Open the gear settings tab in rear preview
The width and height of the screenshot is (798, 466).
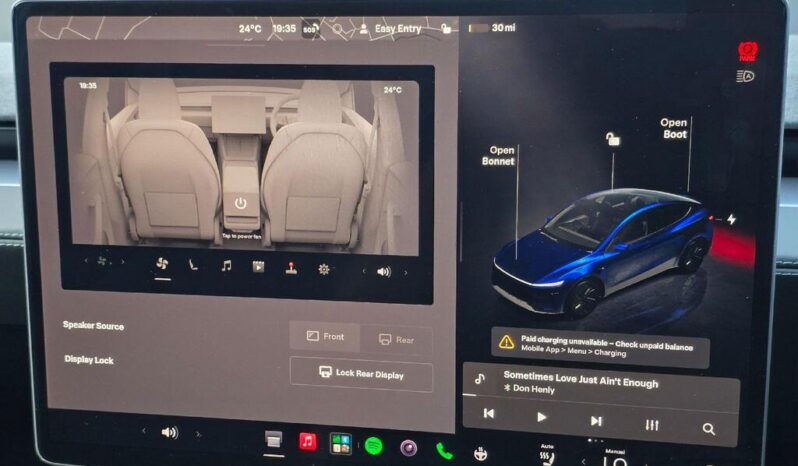click(x=324, y=269)
